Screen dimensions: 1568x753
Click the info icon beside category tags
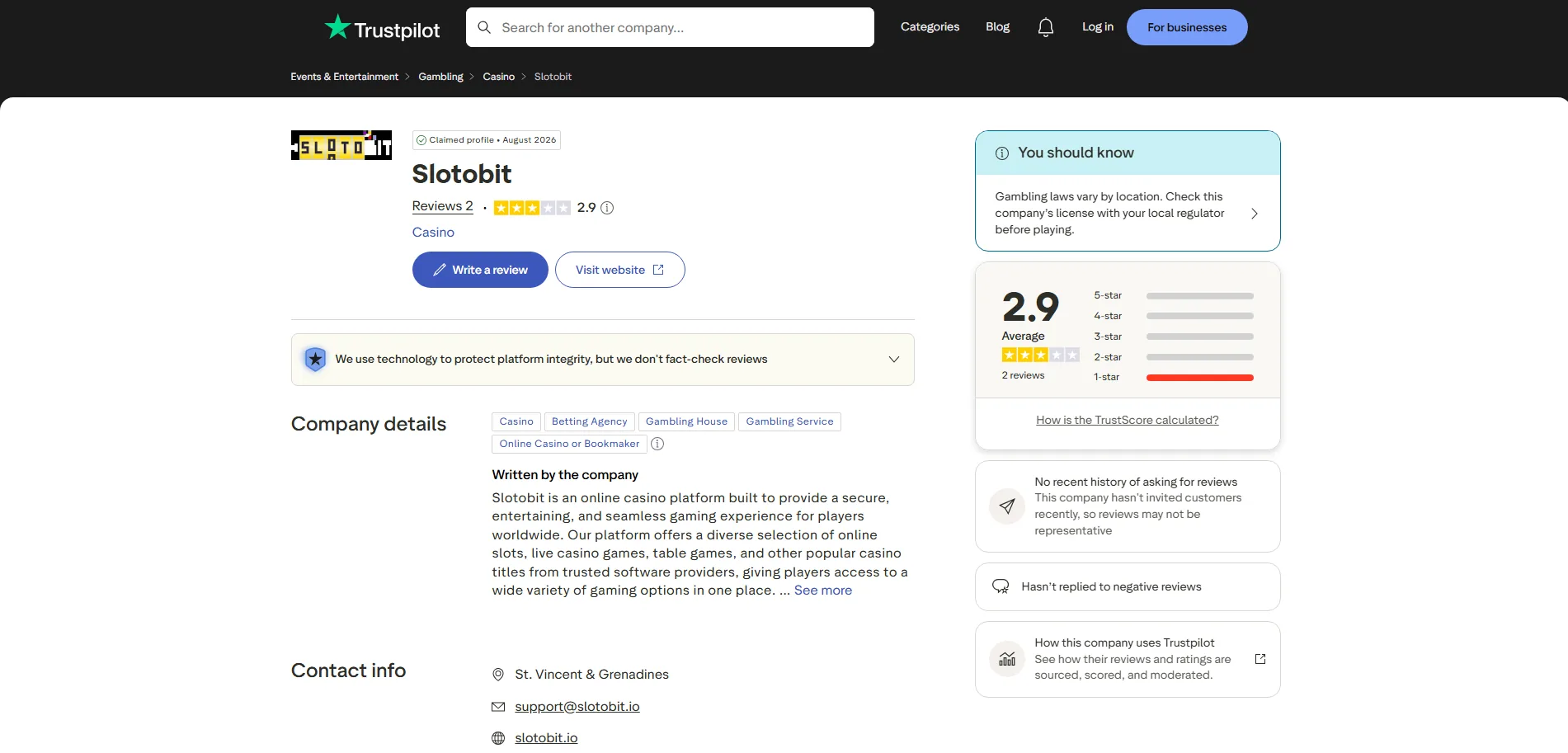pos(657,444)
